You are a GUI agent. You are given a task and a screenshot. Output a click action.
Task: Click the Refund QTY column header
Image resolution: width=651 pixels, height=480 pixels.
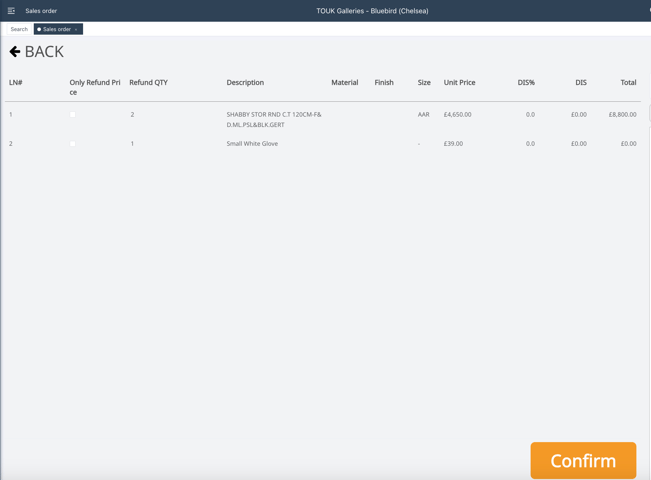148,83
